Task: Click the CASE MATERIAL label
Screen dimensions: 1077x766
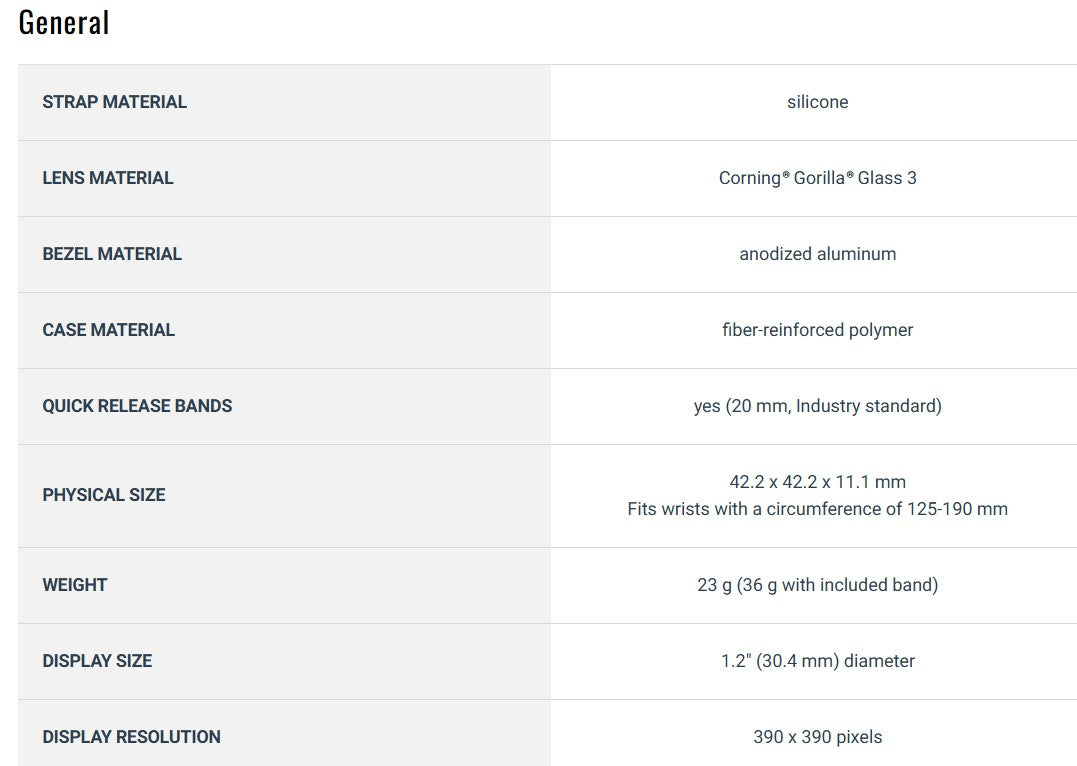Action: point(108,330)
